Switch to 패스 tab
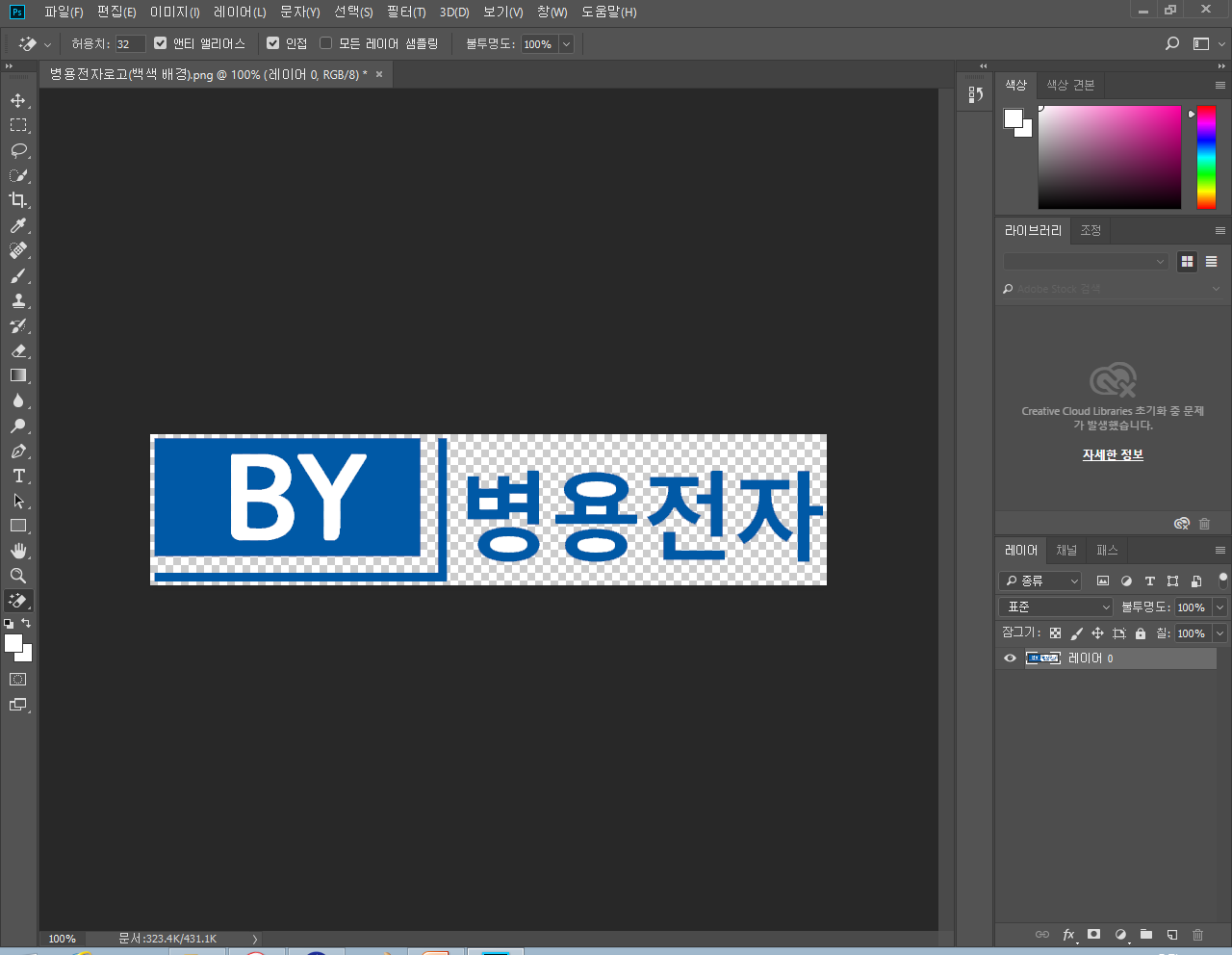Image resolution: width=1232 pixels, height=955 pixels. pos(1107,551)
